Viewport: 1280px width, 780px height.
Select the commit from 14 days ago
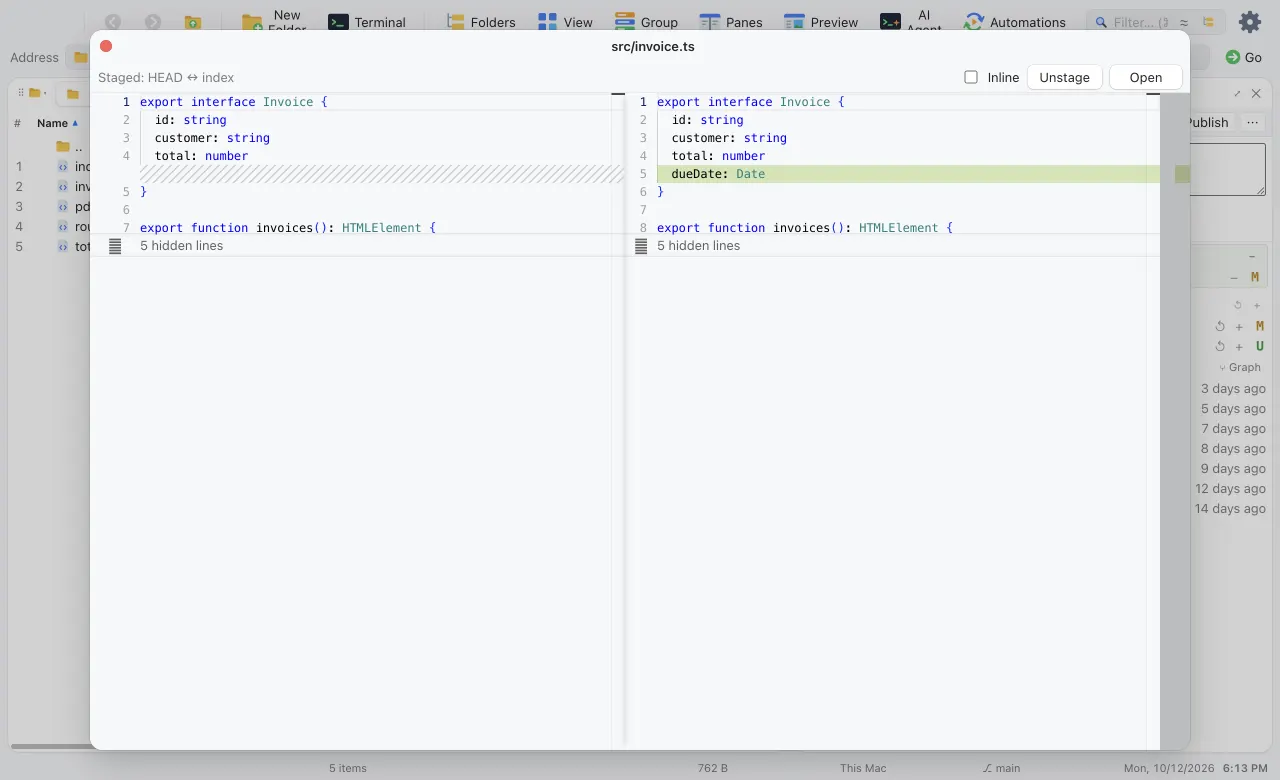[1230, 508]
